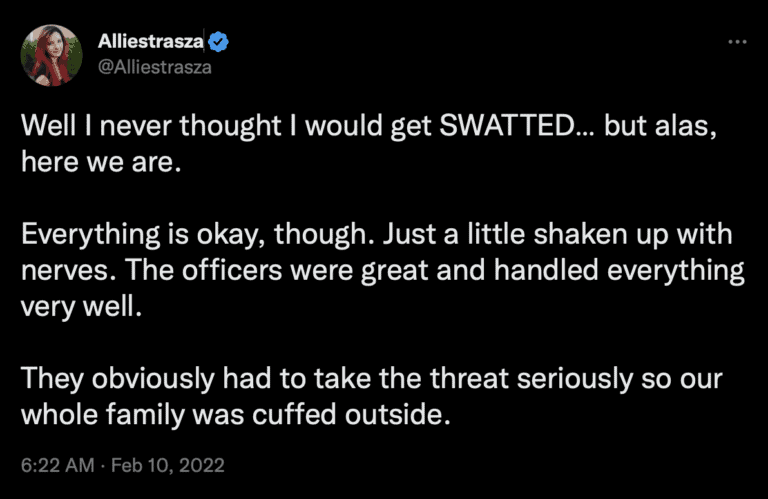Open the @Alliestrasza handle link
768x499 pixels.
pyautogui.click(x=155, y=68)
